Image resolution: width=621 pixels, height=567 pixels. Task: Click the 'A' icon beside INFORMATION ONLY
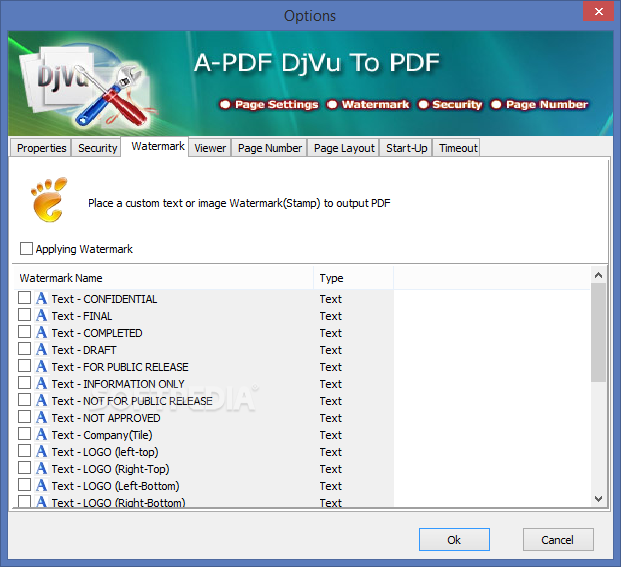pyautogui.click(x=42, y=383)
